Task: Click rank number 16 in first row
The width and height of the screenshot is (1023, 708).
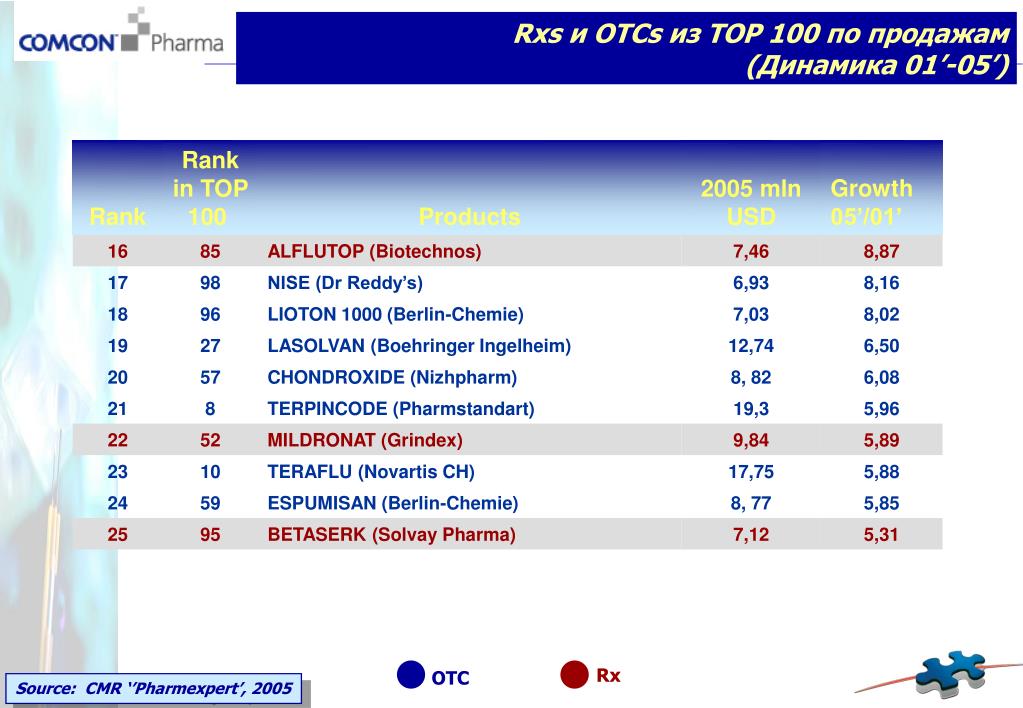Action: [x=117, y=251]
